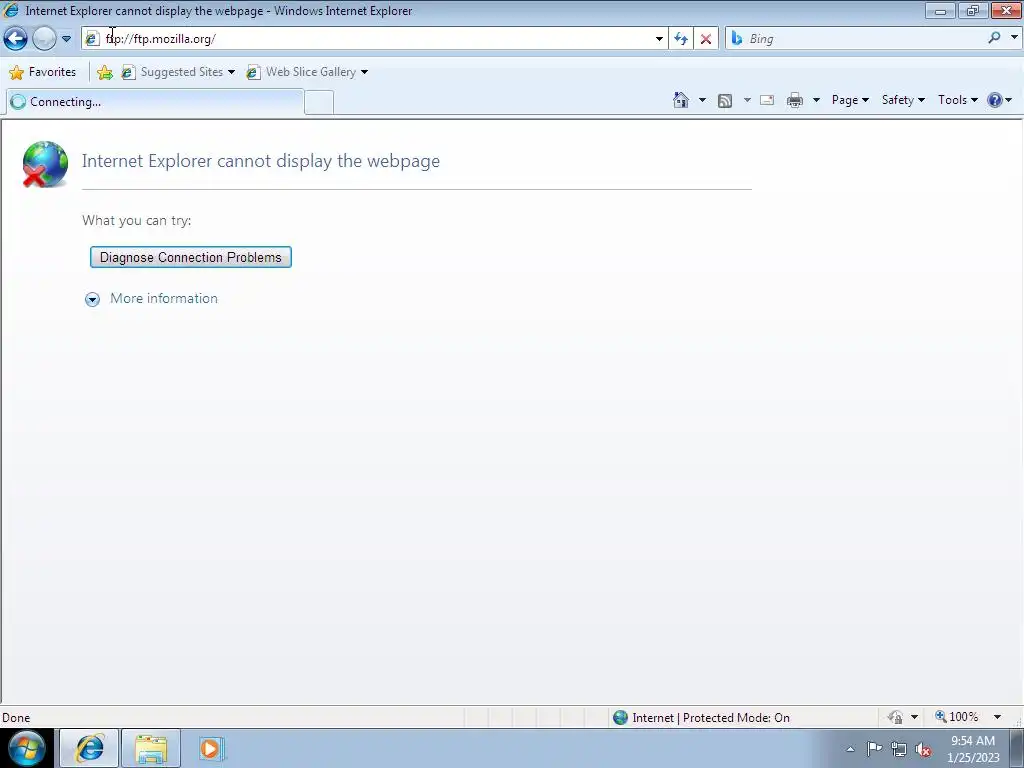Open the Tools menu
The width and height of the screenshot is (1024, 768).
tap(957, 100)
